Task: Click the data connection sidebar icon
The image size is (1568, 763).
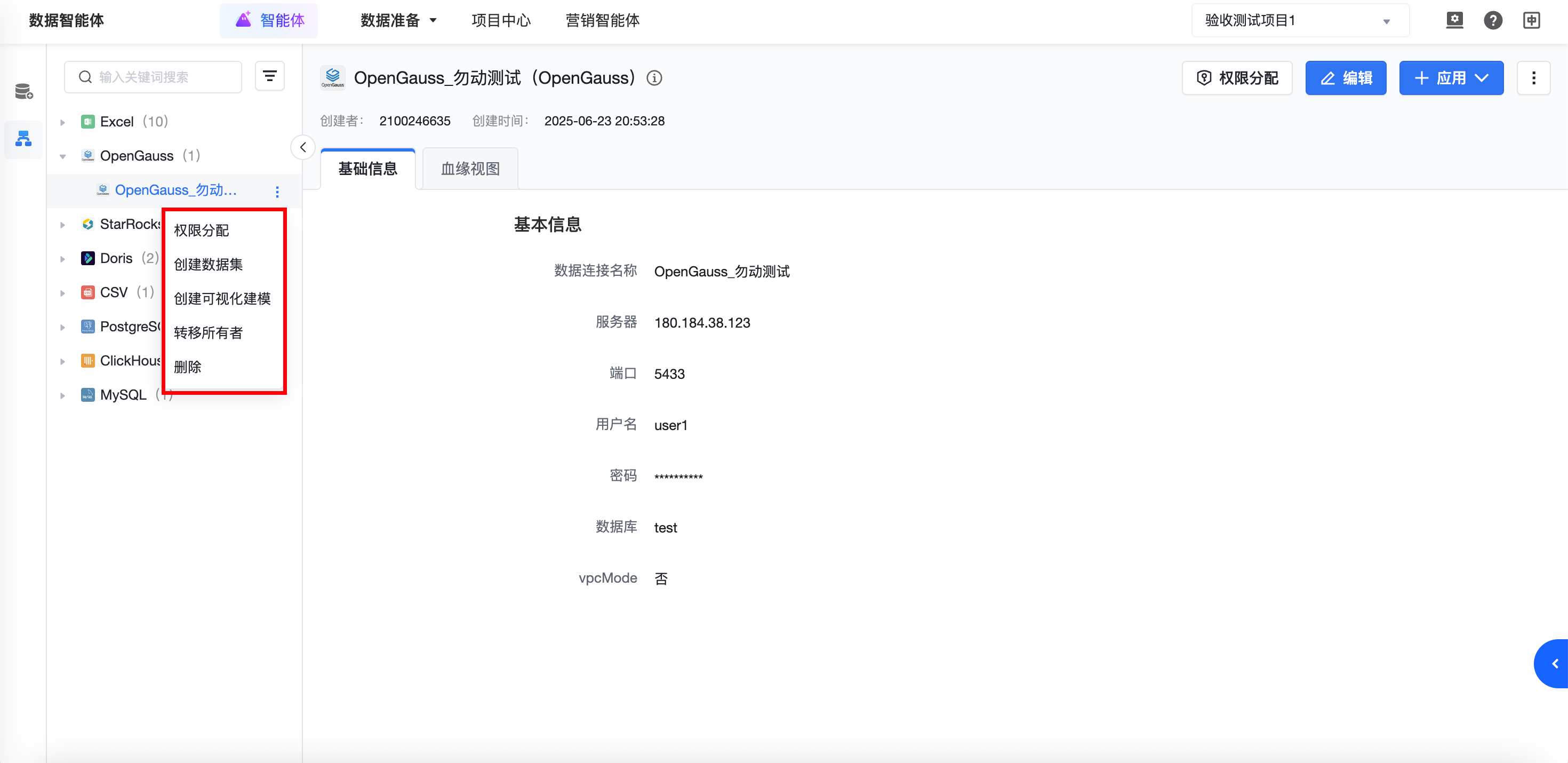Action: (23, 139)
